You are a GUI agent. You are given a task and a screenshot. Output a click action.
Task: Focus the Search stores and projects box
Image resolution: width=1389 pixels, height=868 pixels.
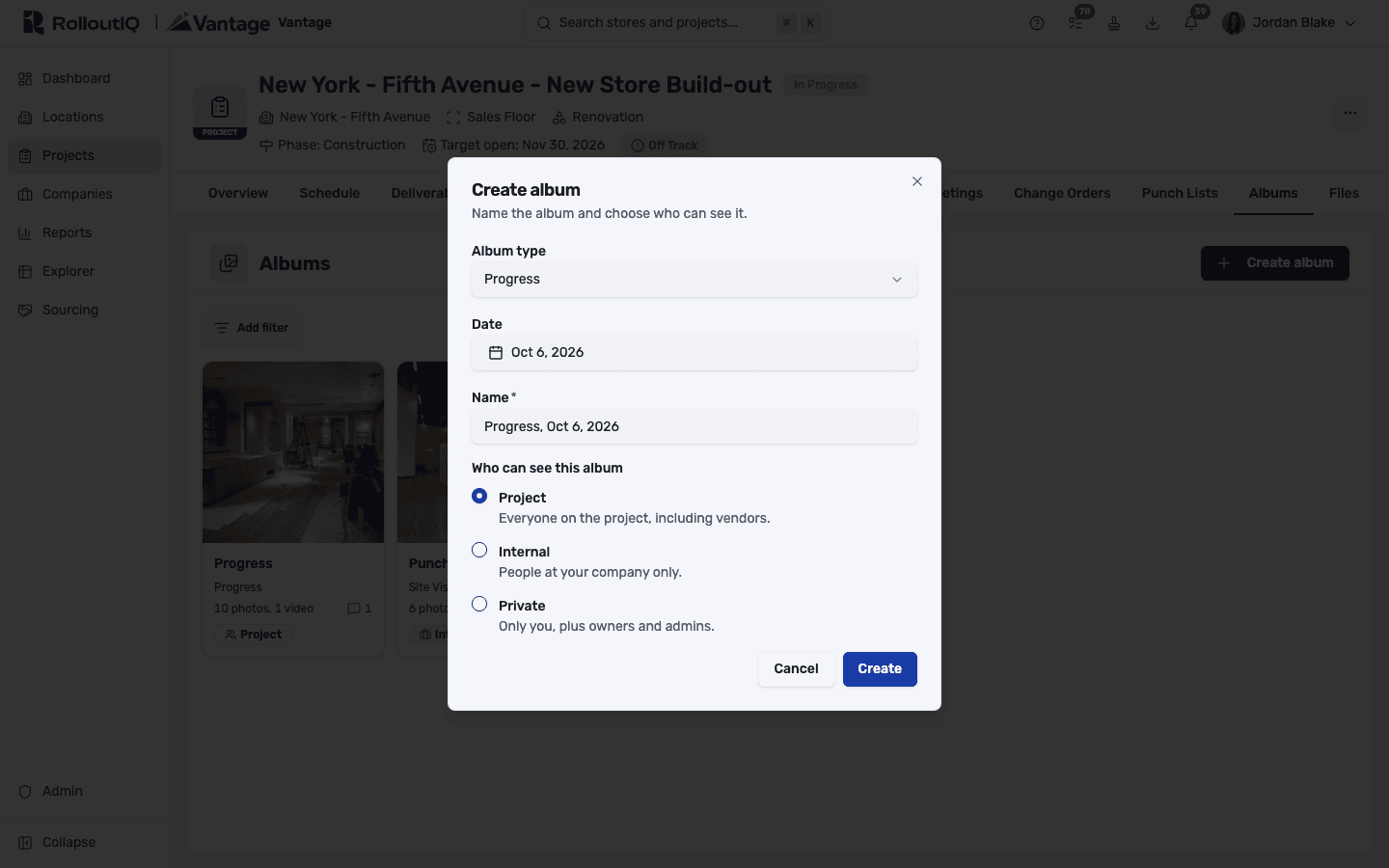pos(676,23)
